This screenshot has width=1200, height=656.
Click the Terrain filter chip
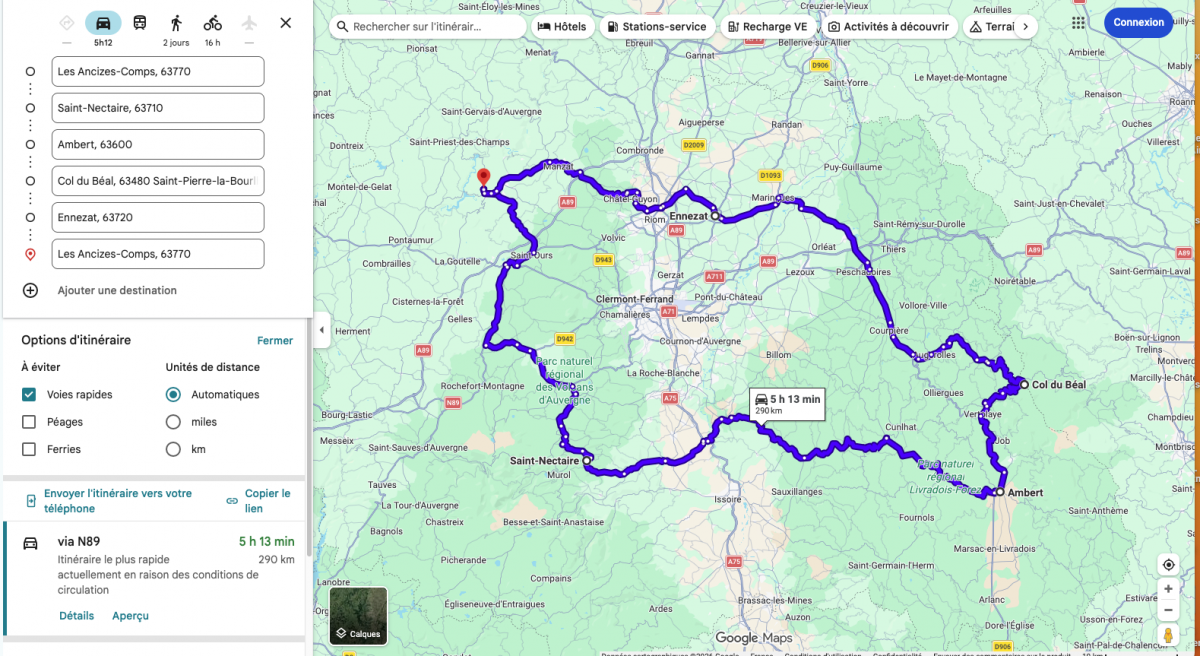click(x=990, y=27)
